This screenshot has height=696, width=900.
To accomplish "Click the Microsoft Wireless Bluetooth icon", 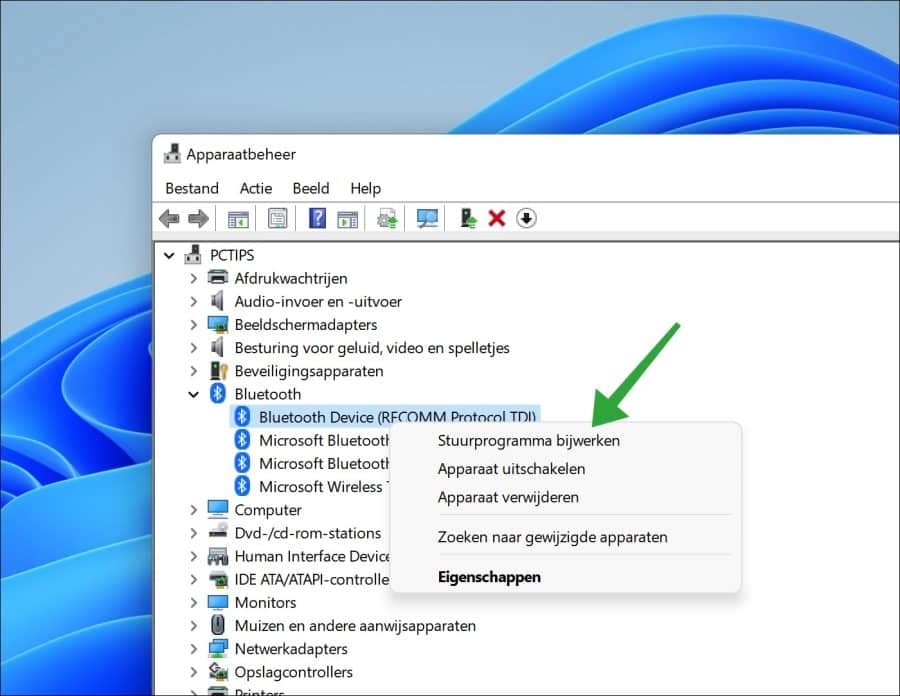I will coord(242,486).
